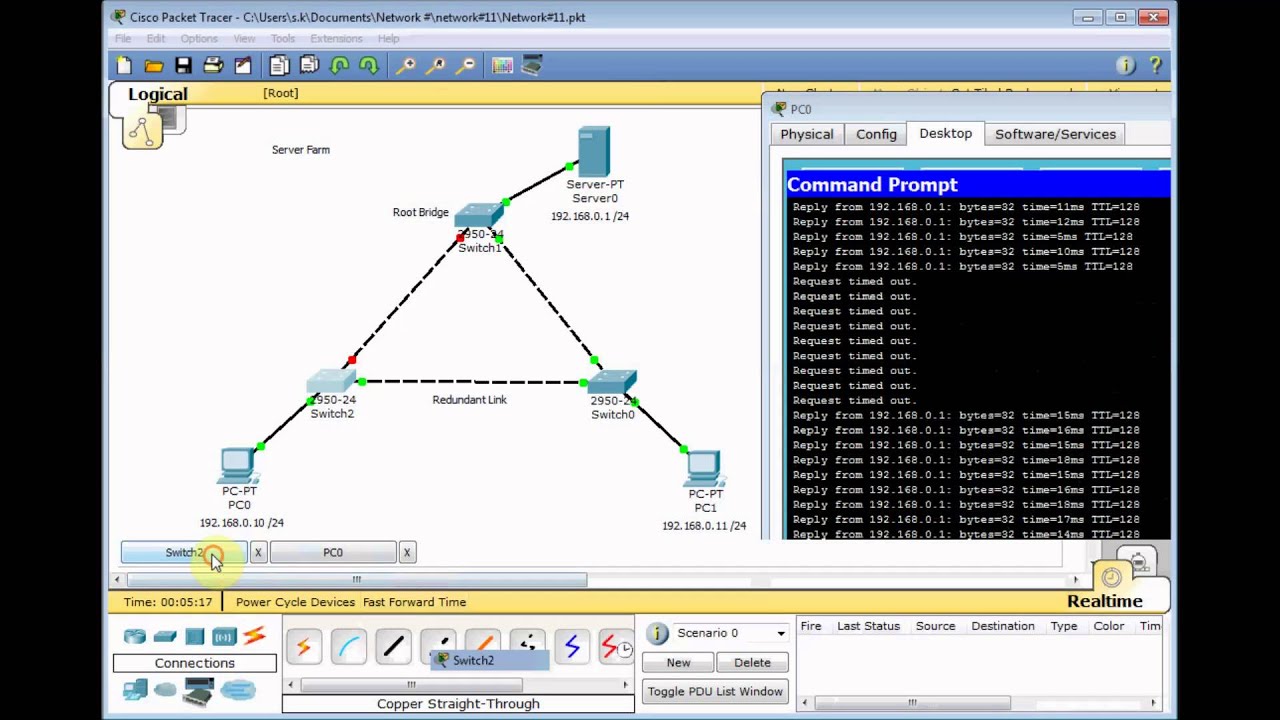Pick the automatic connection type lightning icon
The height and width of the screenshot is (720, 1280).
[304, 647]
